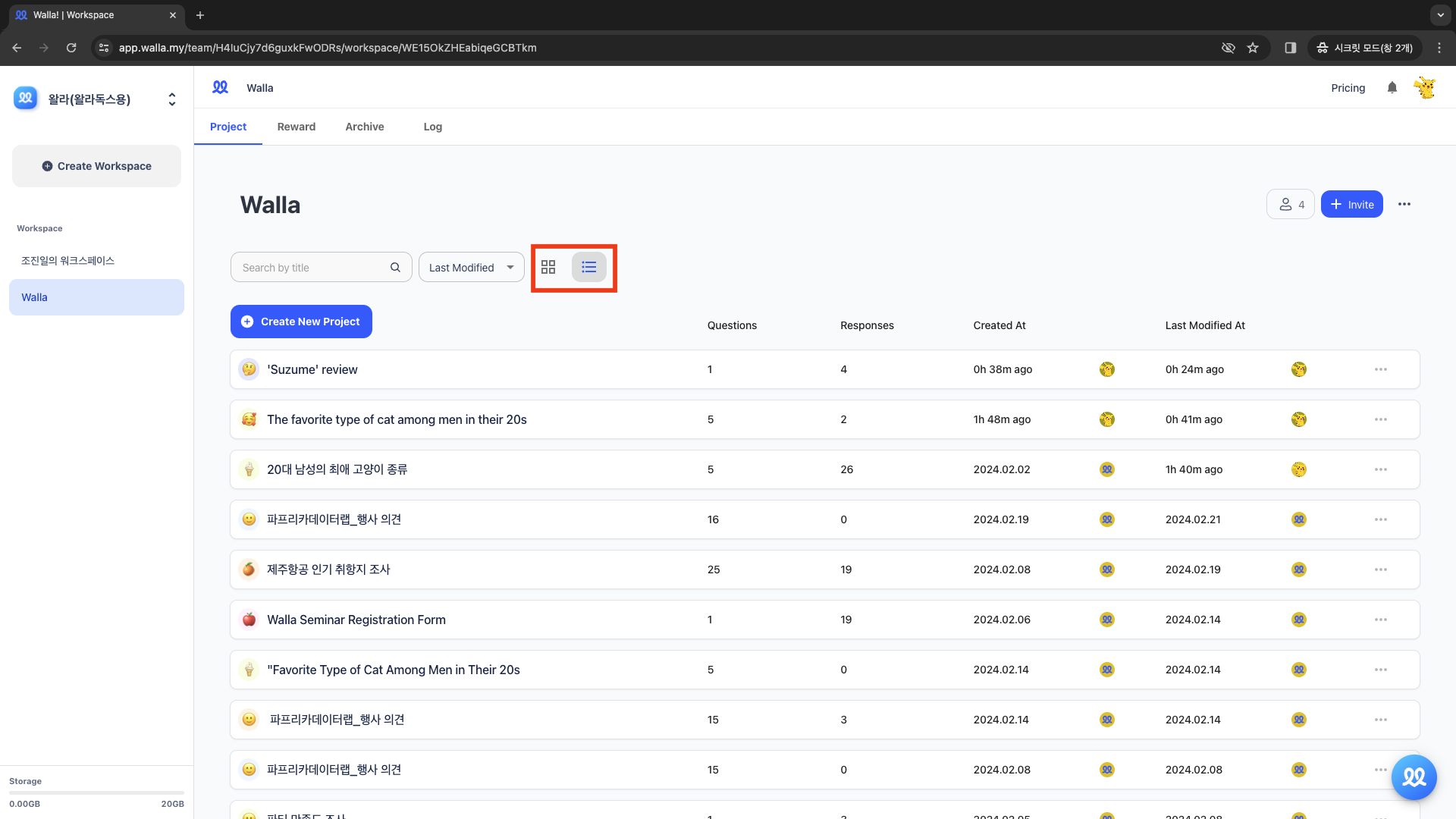Click the Created At column header
This screenshot has height=819, width=1456.
pos(999,325)
